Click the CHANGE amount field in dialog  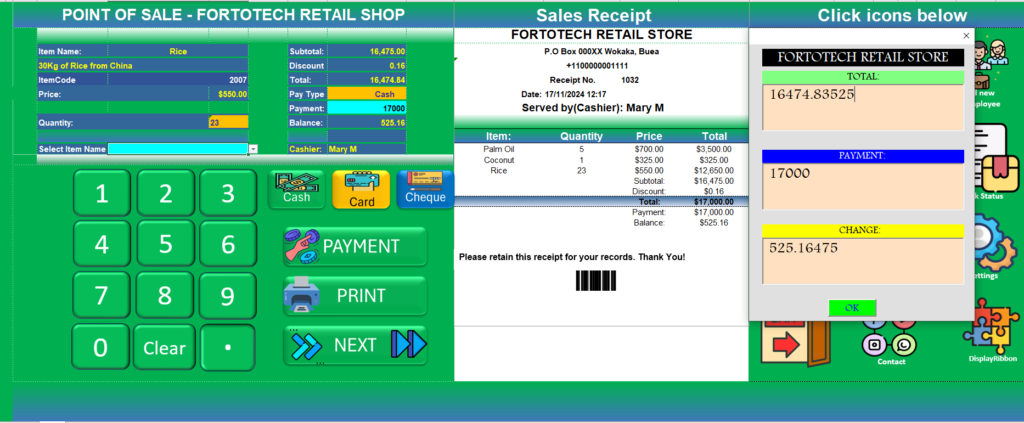[x=862, y=260]
